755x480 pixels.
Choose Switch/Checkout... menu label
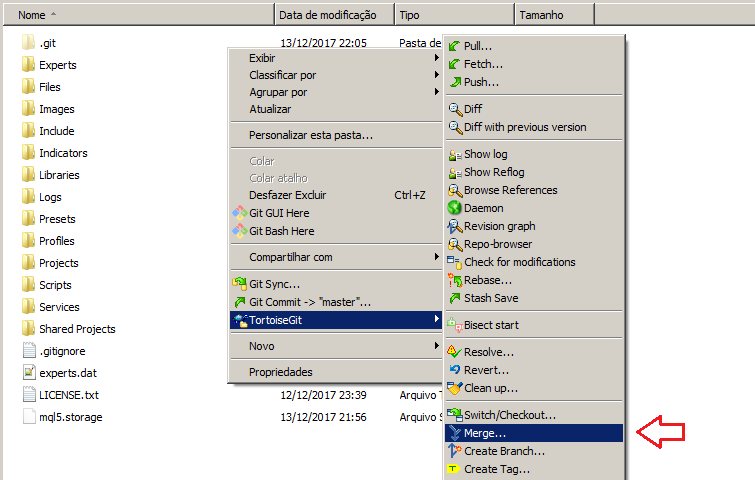click(510, 415)
